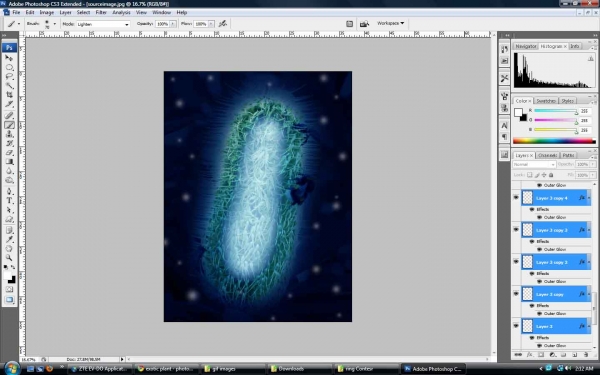Open the layer blend mode dropdown
This screenshot has height=375, width=600.
(x=534, y=164)
